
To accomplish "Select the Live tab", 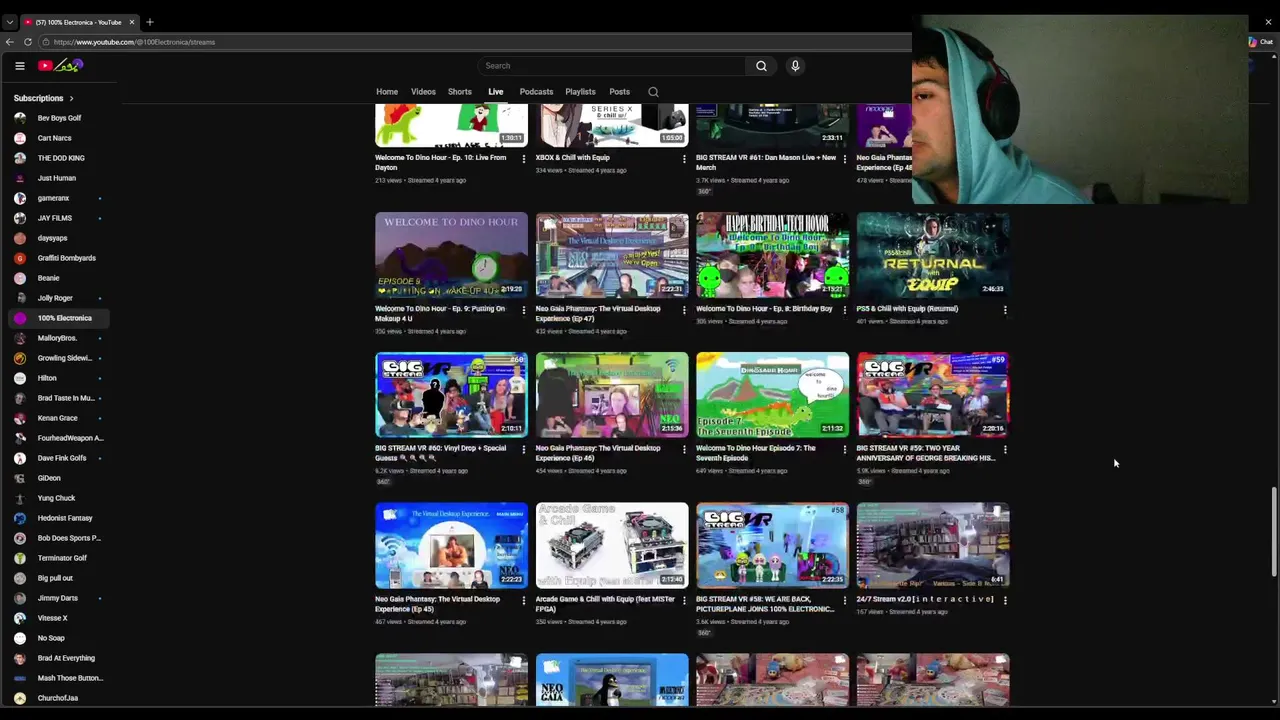I will [496, 92].
